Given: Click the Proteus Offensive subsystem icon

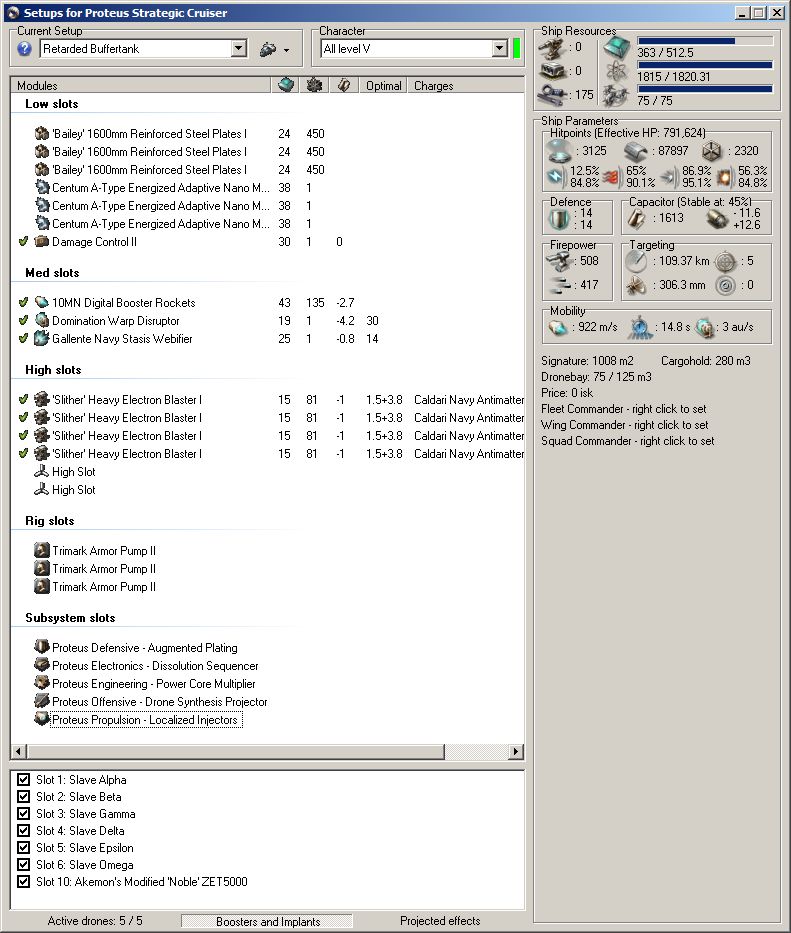Looking at the screenshot, I should point(42,701).
